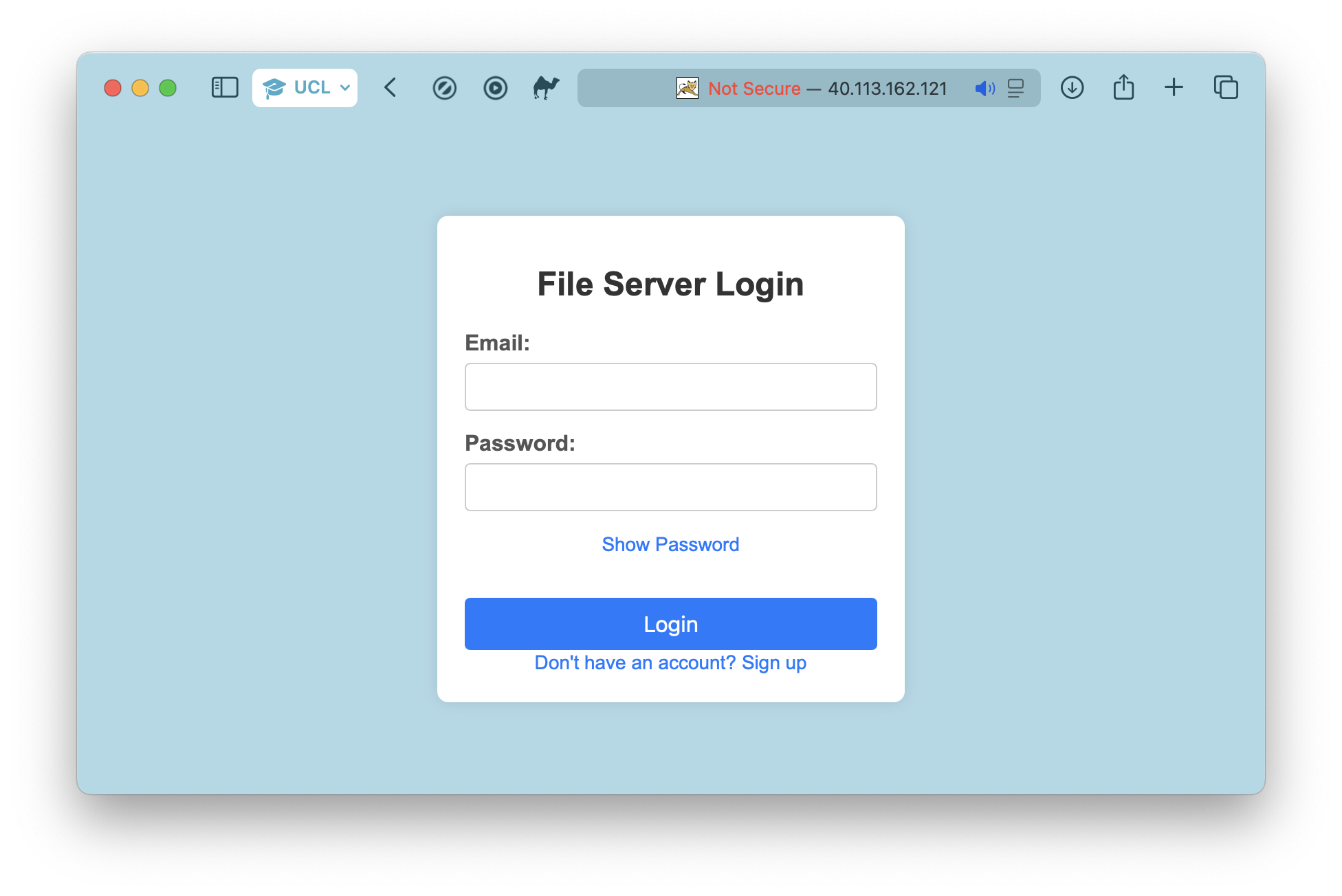
Task: Click the compass-style blocker extension icon
Action: tap(444, 88)
